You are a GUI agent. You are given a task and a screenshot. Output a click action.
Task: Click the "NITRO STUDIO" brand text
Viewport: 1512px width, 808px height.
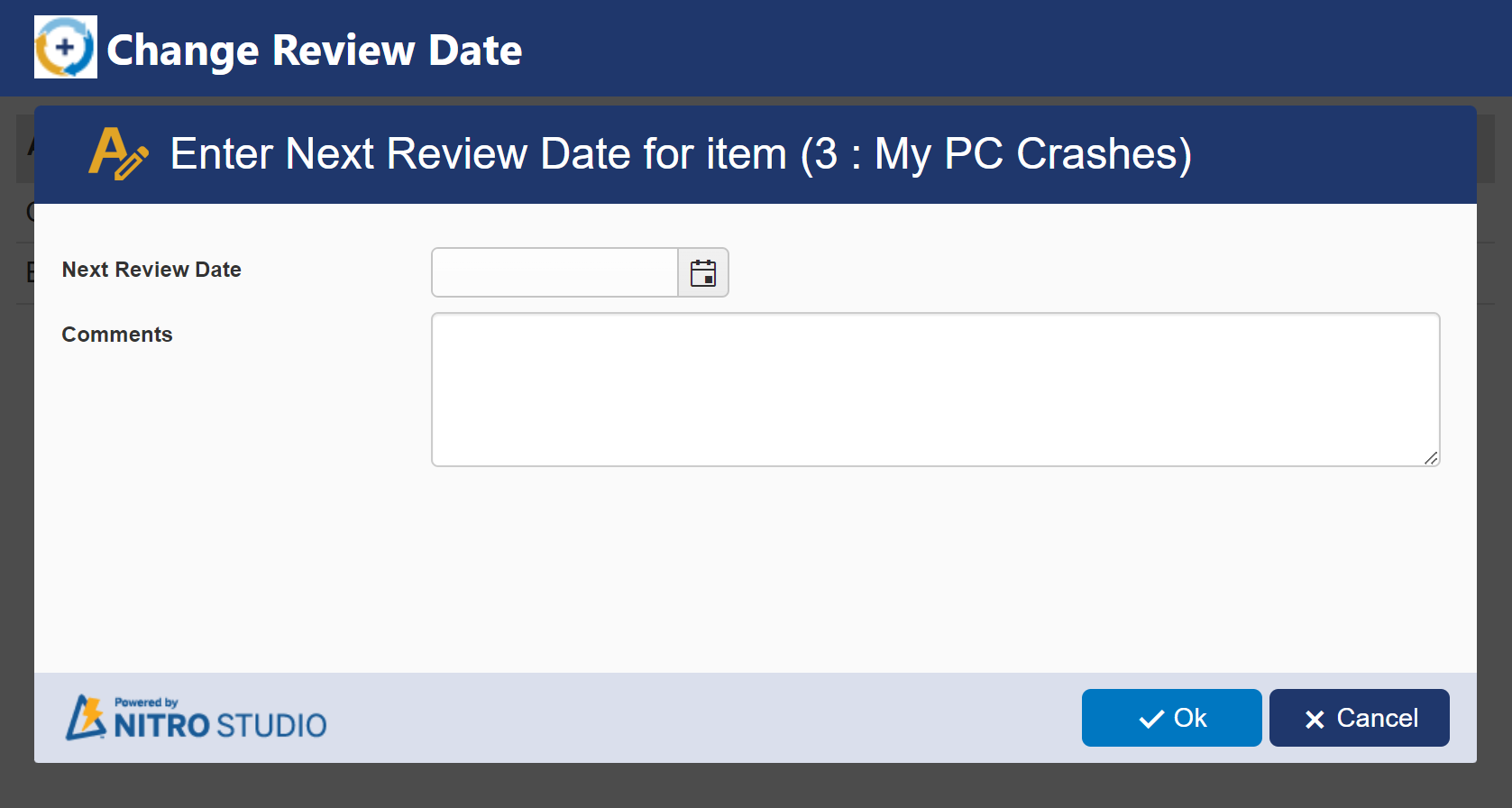[220, 725]
